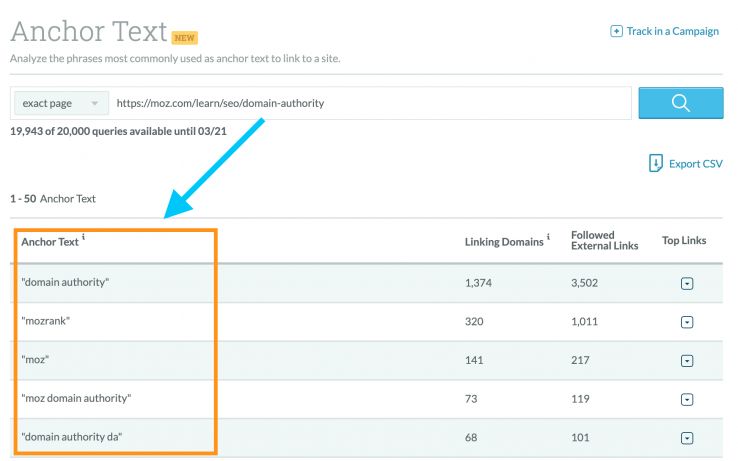
Task: Select the "domain authority da" anchor text cell
Action: tap(72, 437)
